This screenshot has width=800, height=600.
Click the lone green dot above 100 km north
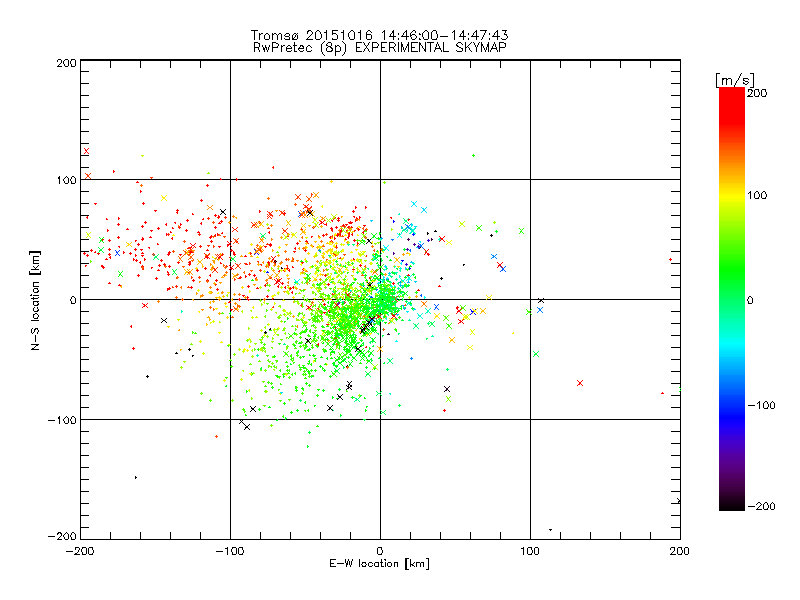coord(473,156)
